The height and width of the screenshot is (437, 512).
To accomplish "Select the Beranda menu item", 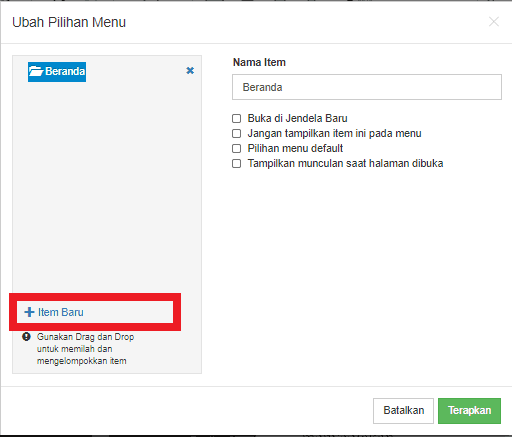I will [57, 72].
